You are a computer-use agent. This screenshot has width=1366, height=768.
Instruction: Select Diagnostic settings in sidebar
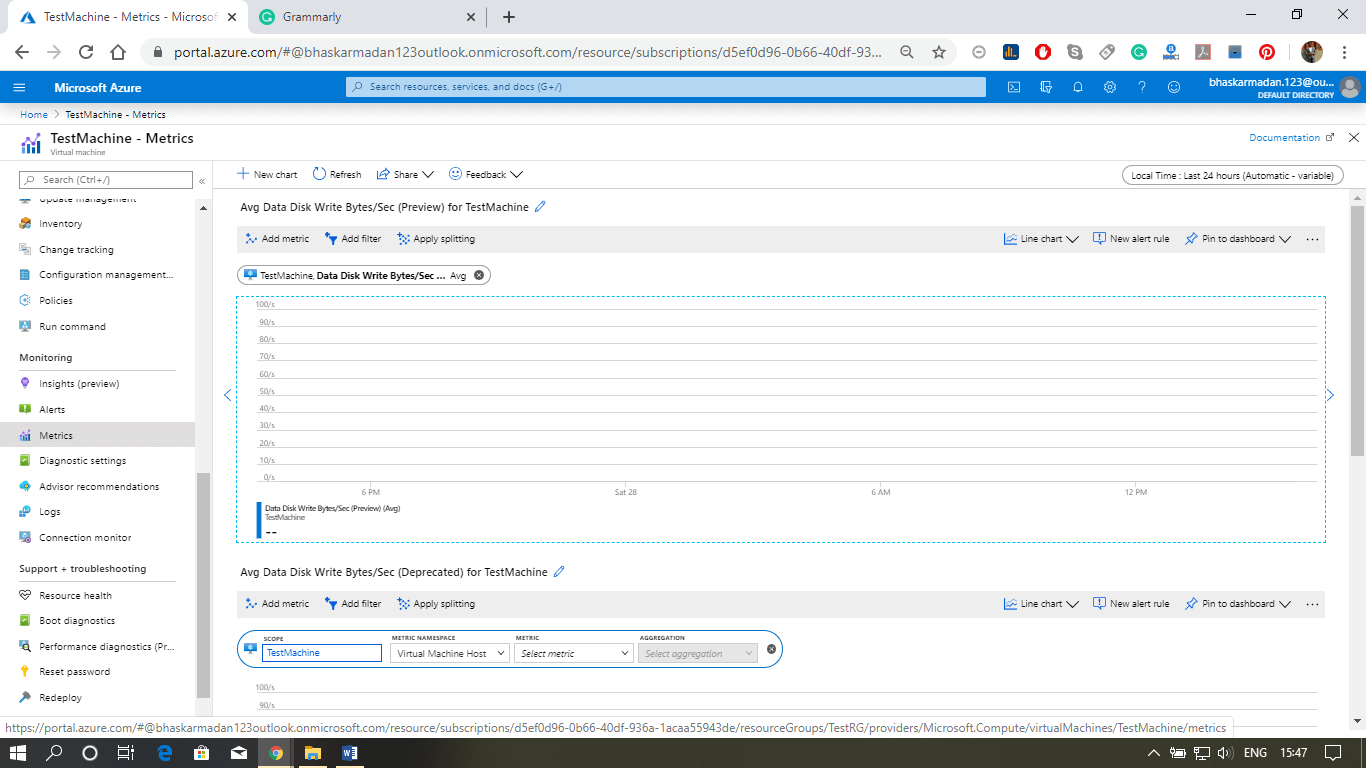[82, 461]
